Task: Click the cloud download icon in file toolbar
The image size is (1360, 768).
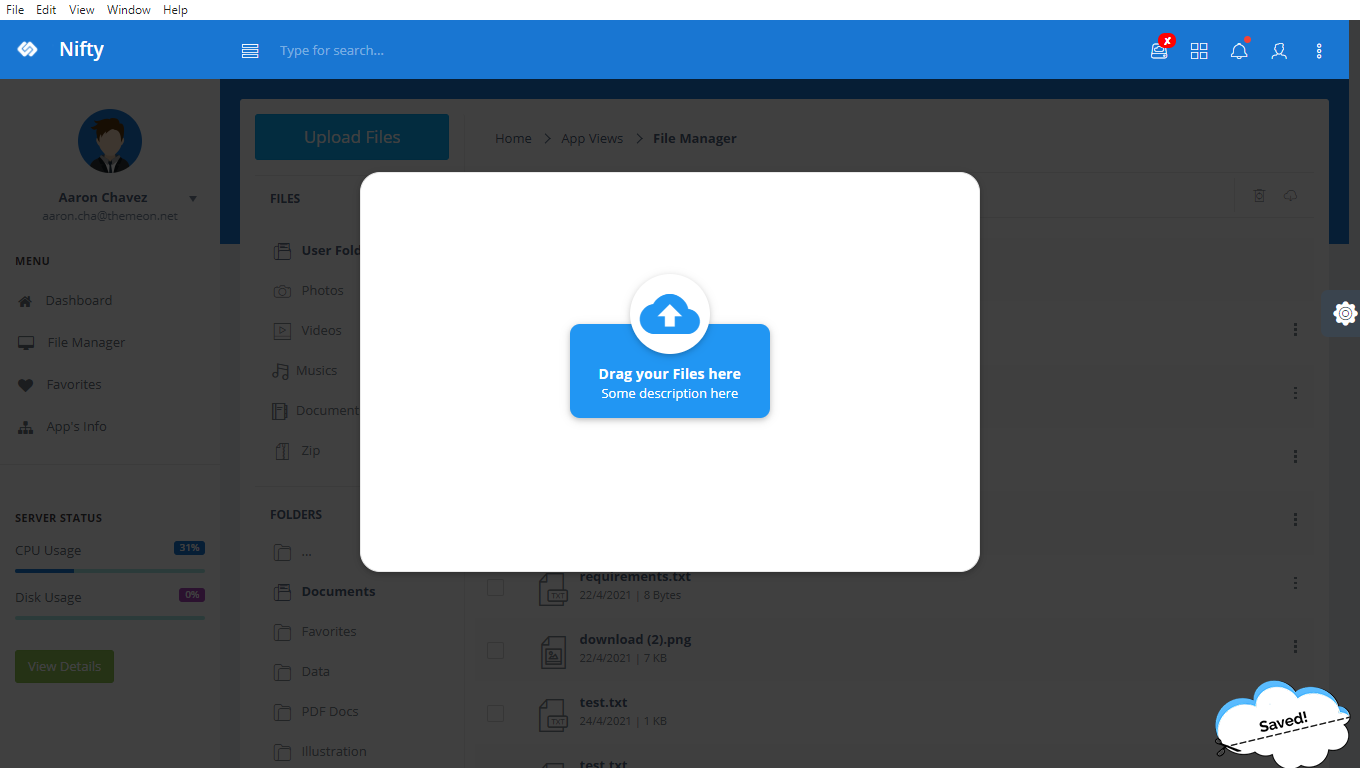Action: [1291, 196]
